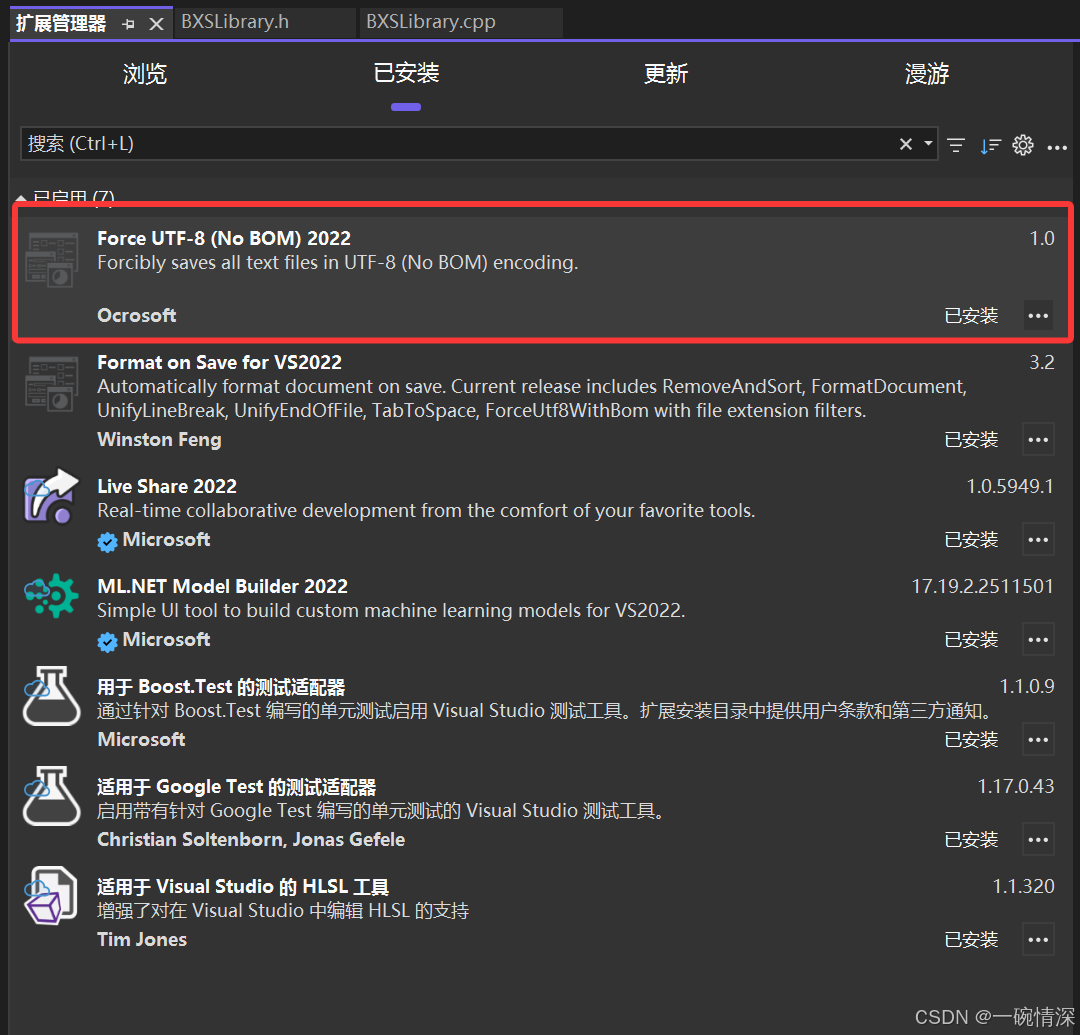This screenshot has width=1080, height=1035.
Task: Click version 17.19.2.2511501 text
Action: pyautogui.click(x=982, y=586)
